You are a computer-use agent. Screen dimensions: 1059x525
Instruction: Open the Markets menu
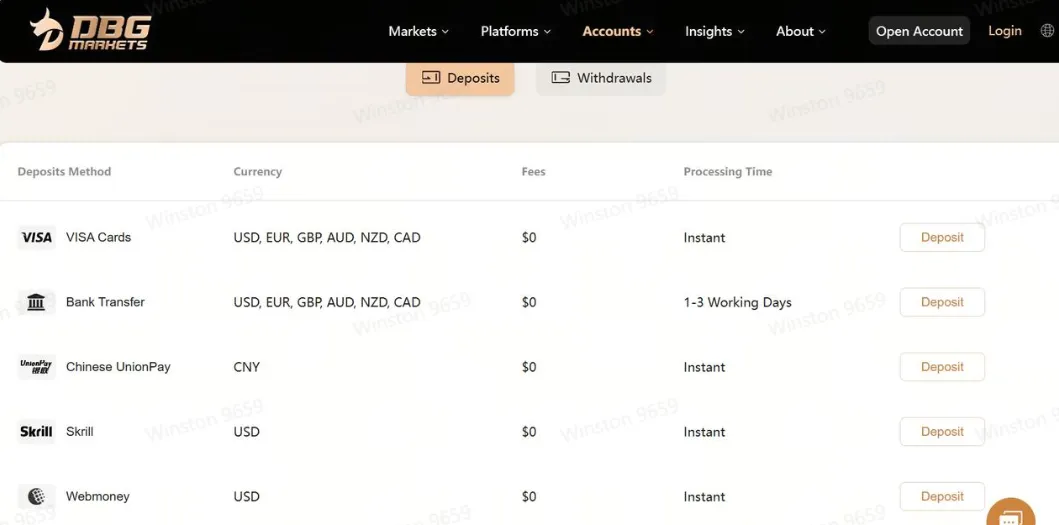pyautogui.click(x=419, y=31)
